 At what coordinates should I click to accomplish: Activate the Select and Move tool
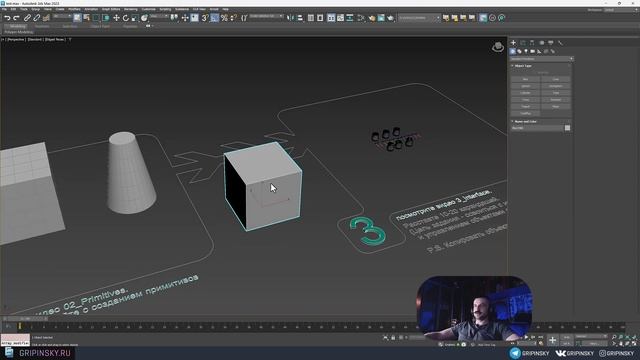(116, 18)
